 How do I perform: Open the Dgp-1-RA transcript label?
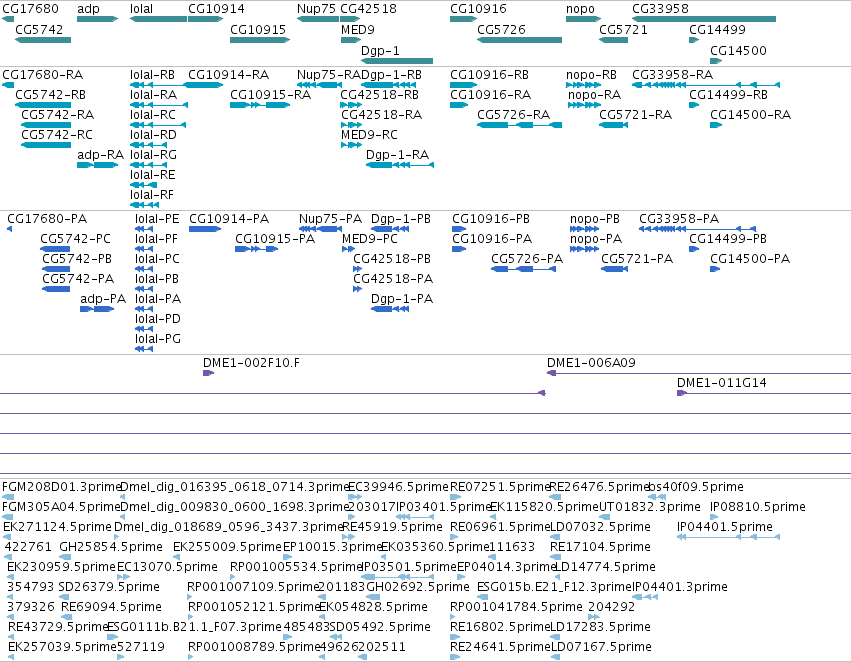pos(397,155)
